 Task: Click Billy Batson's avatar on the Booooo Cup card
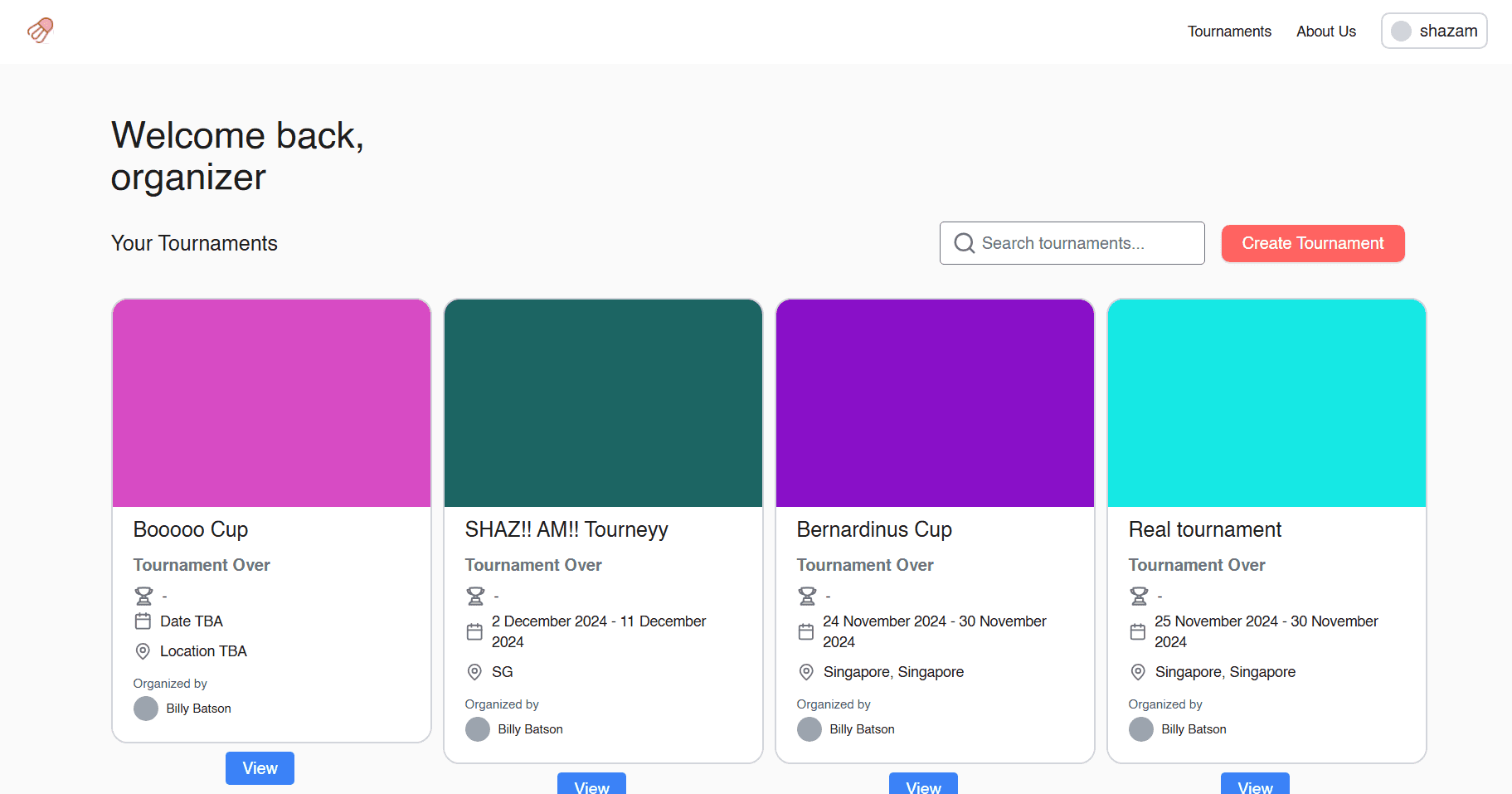146,709
